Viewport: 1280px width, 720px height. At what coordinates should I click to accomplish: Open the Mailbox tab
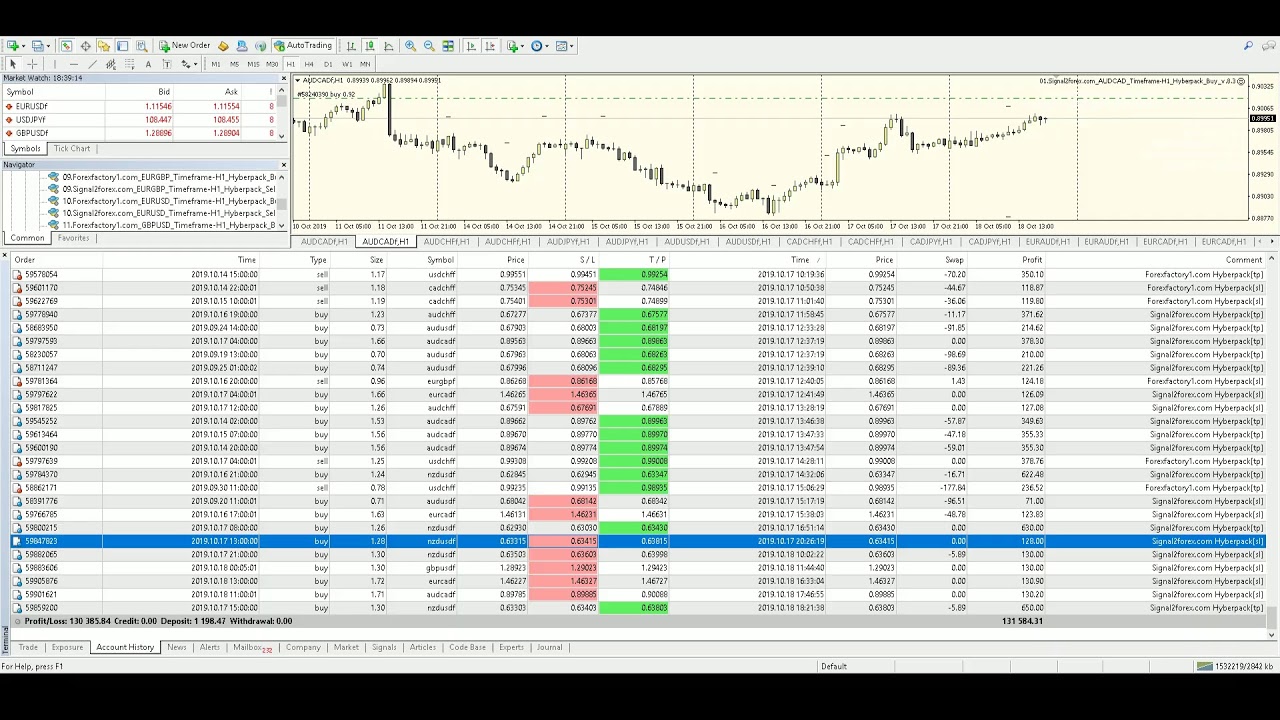point(252,647)
